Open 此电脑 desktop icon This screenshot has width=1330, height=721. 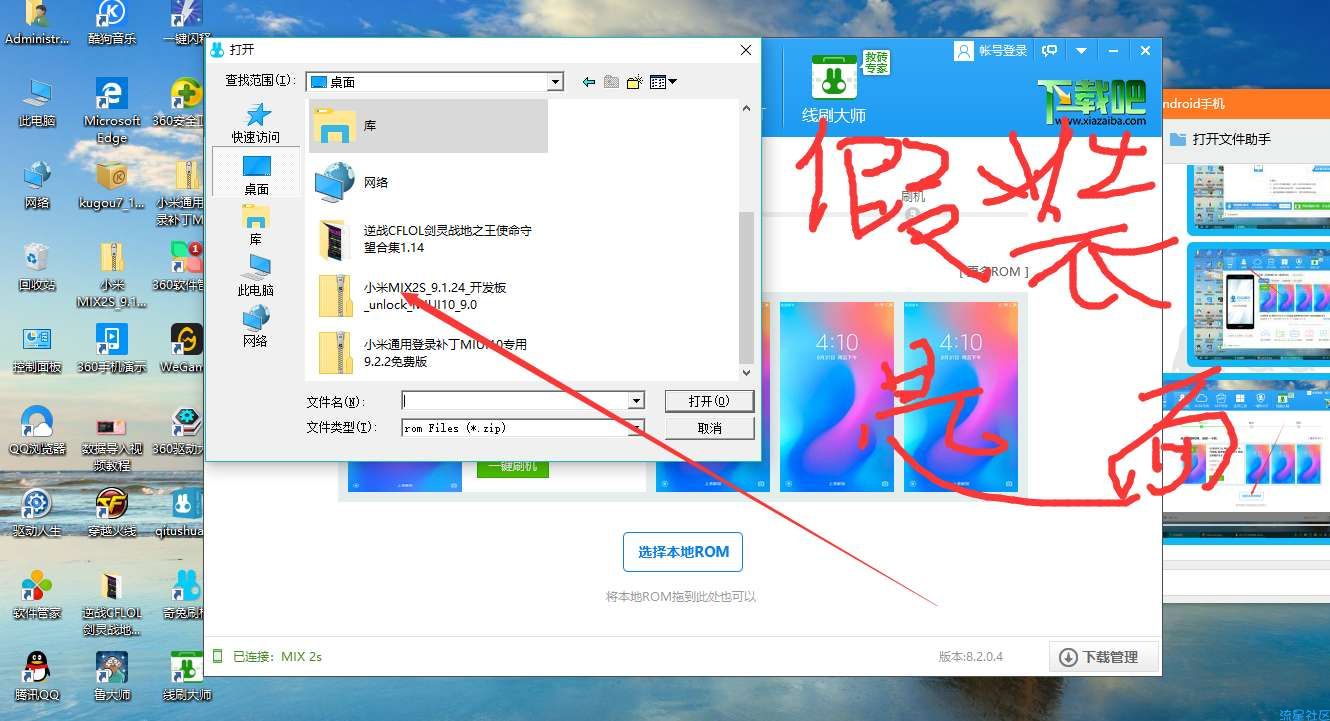click(37, 104)
